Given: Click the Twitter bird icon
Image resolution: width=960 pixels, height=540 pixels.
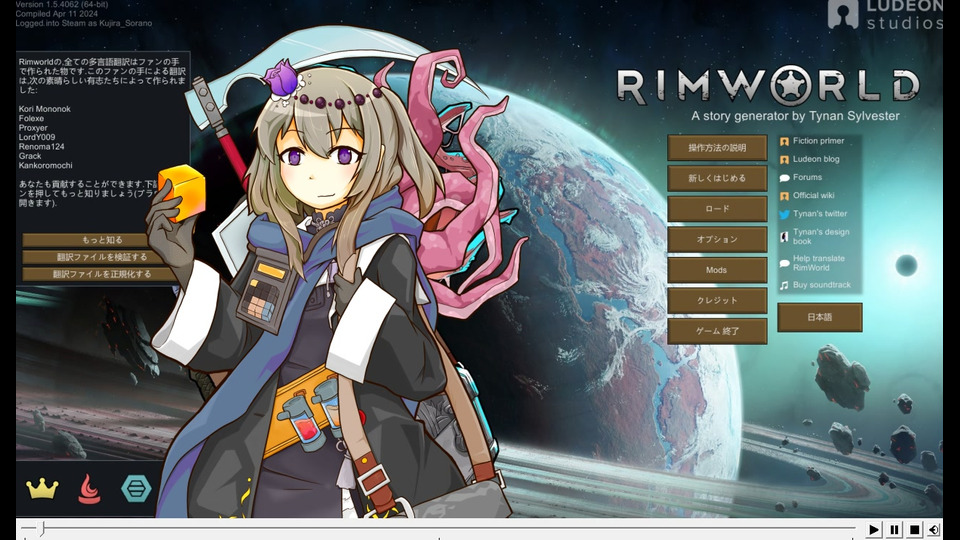Looking at the screenshot, I should pos(784,214).
